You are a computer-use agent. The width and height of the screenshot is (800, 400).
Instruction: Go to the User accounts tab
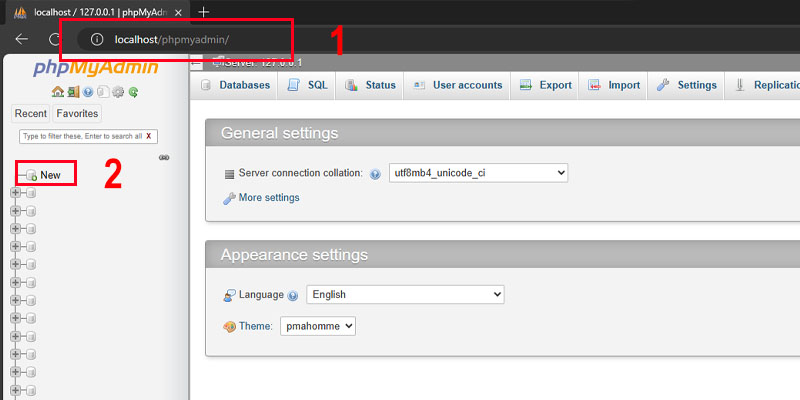[x=458, y=85]
